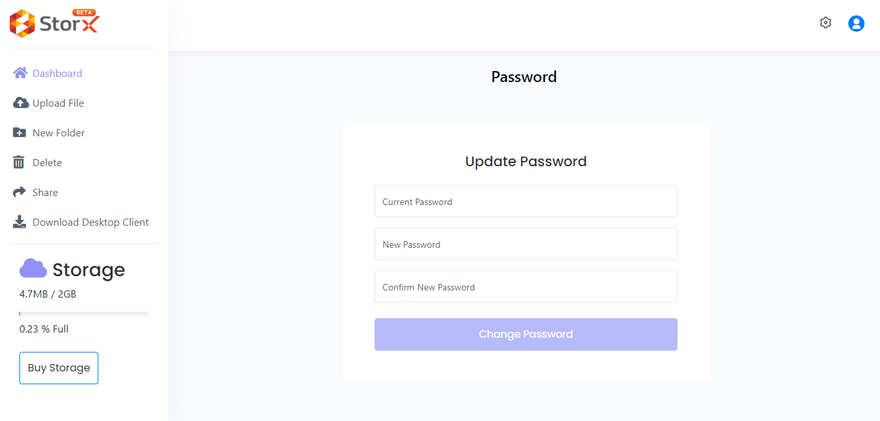Screen dimensions: 880x421
Task: Click the Share arrow icon
Action: click(x=19, y=192)
